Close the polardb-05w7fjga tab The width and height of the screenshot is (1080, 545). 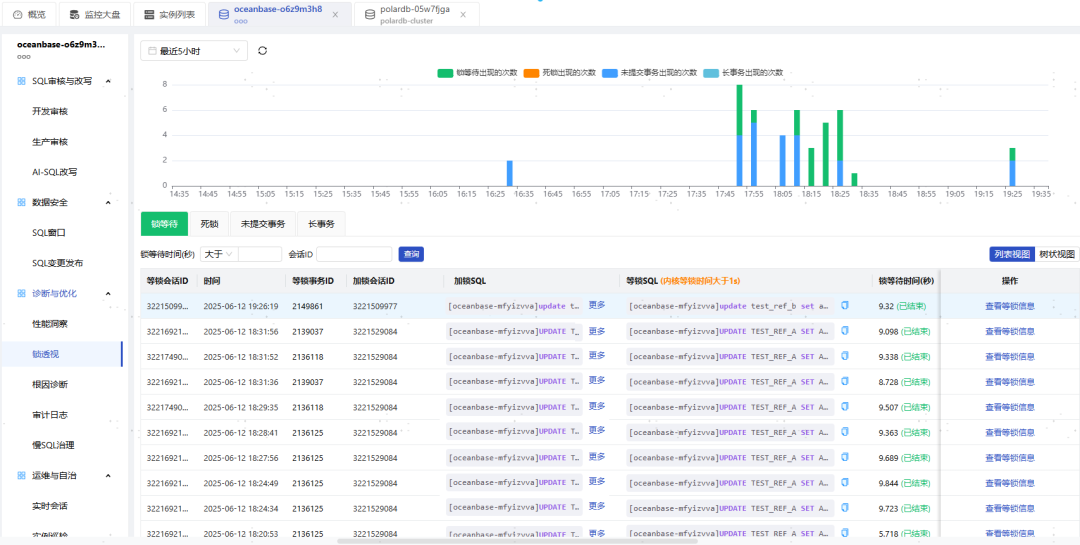point(463,14)
